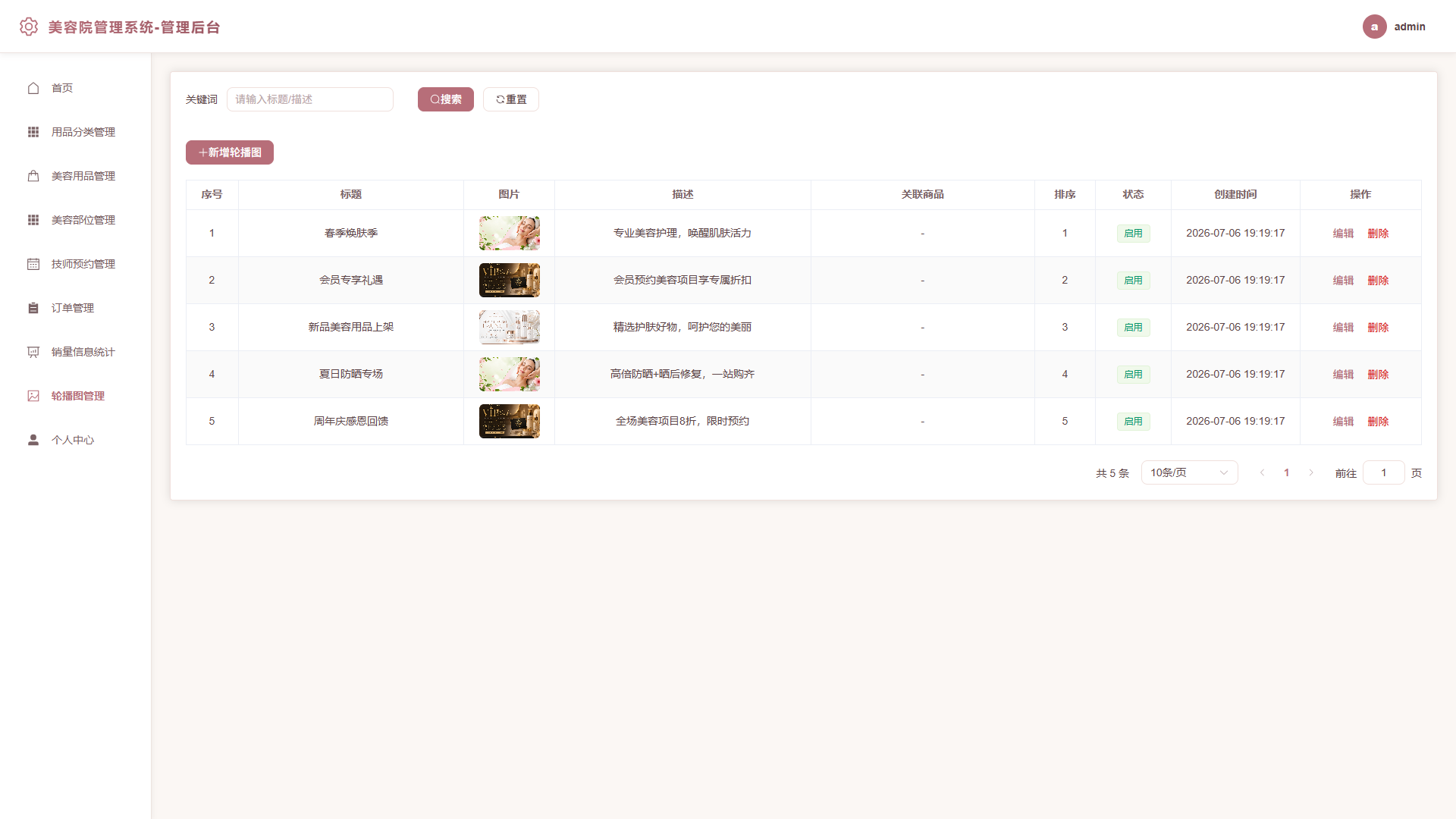Go to next page arrow
Image resolution: width=1456 pixels, height=819 pixels.
(x=1311, y=472)
